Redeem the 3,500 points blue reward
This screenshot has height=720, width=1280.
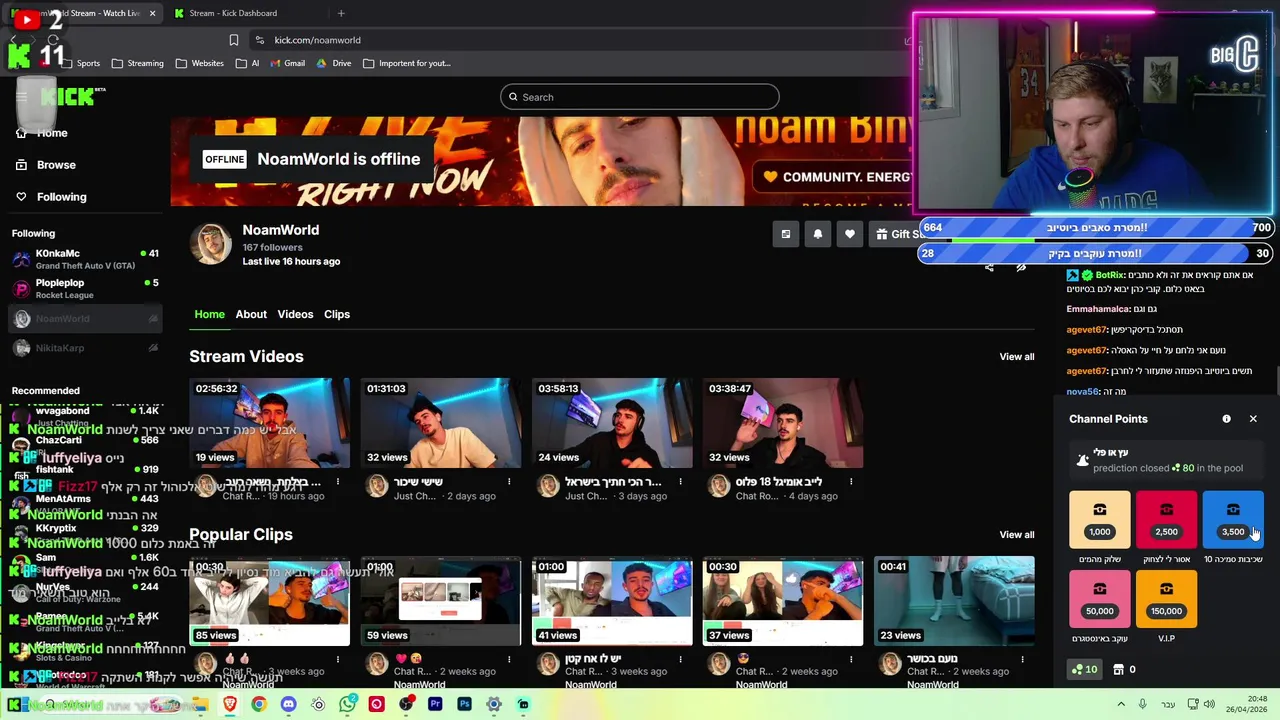pos(1233,519)
